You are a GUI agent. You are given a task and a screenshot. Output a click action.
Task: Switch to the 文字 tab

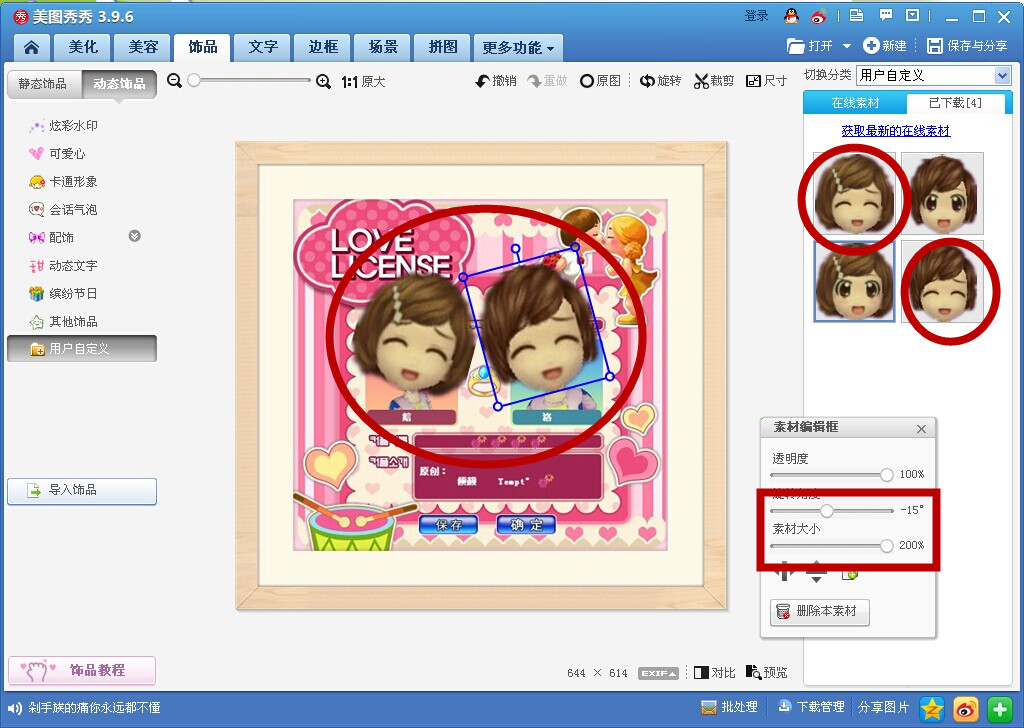[263, 47]
